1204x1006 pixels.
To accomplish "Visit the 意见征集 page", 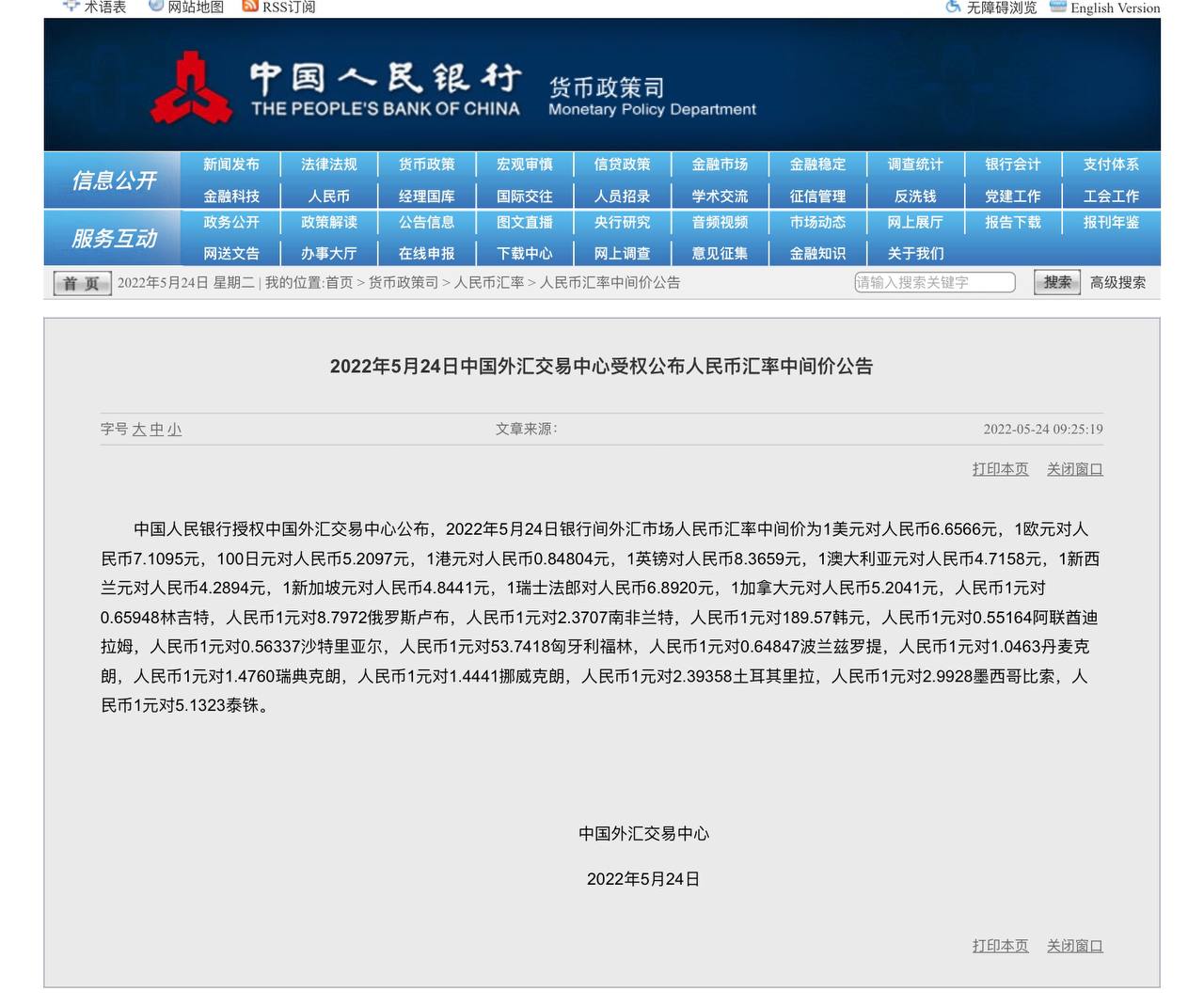I will pos(720,254).
